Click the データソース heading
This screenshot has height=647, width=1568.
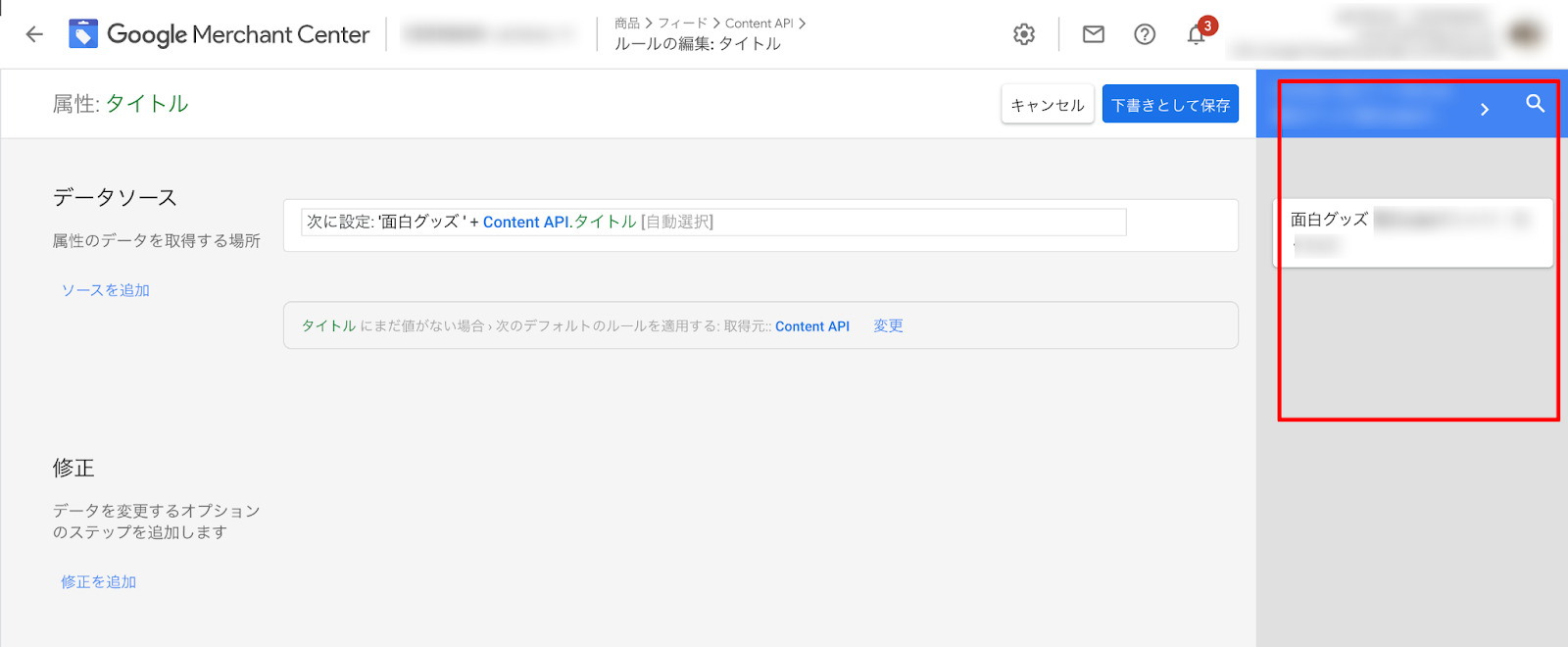(x=116, y=197)
